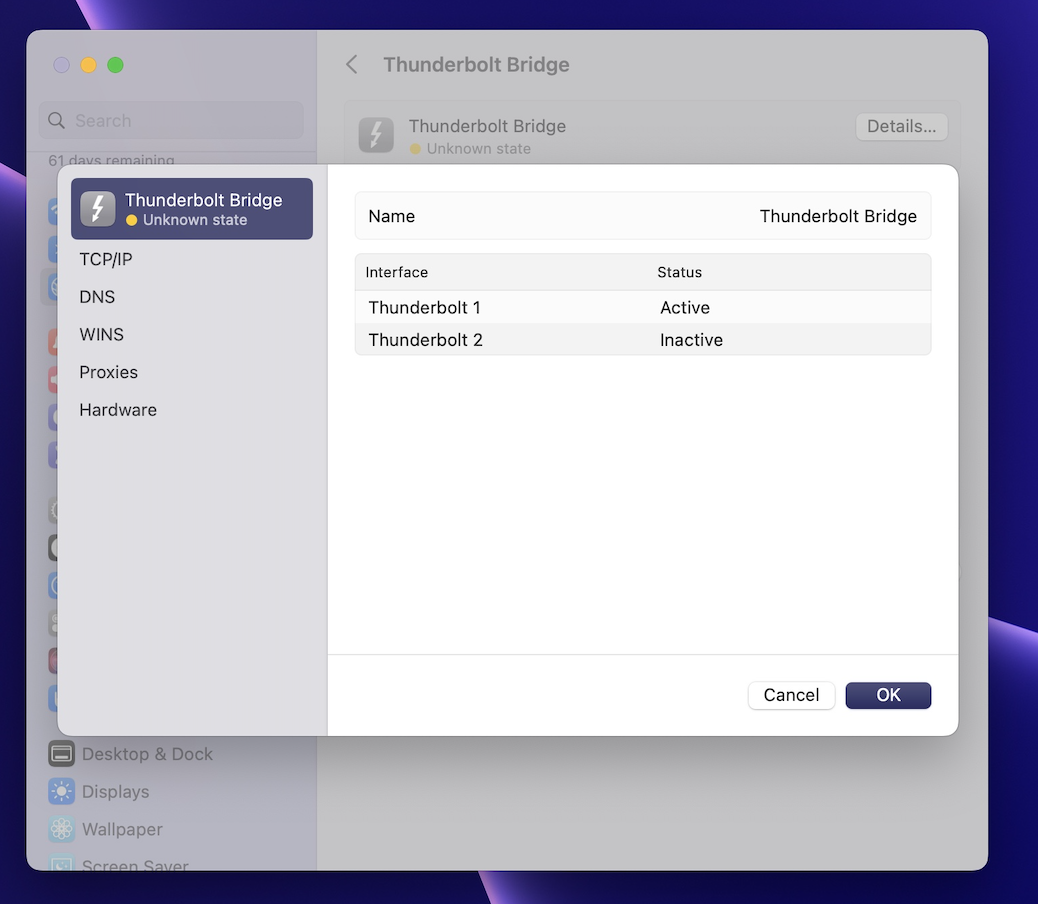Click the yellow minimize window button
The height and width of the screenshot is (904, 1038).
pyautogui.click(x=89, y=65)
